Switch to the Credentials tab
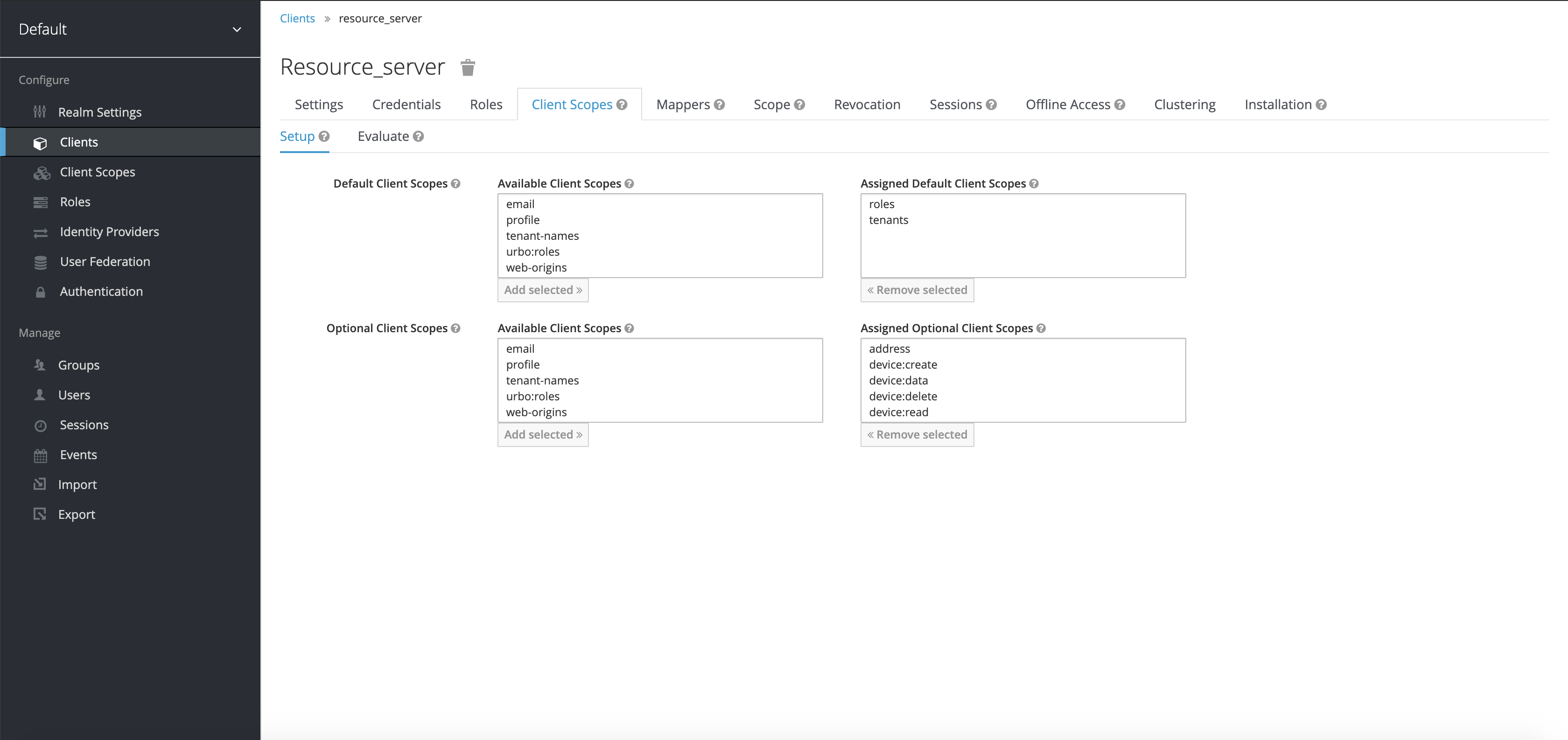This screenshot has height=740, width=1568. click(x=406, y=104)
